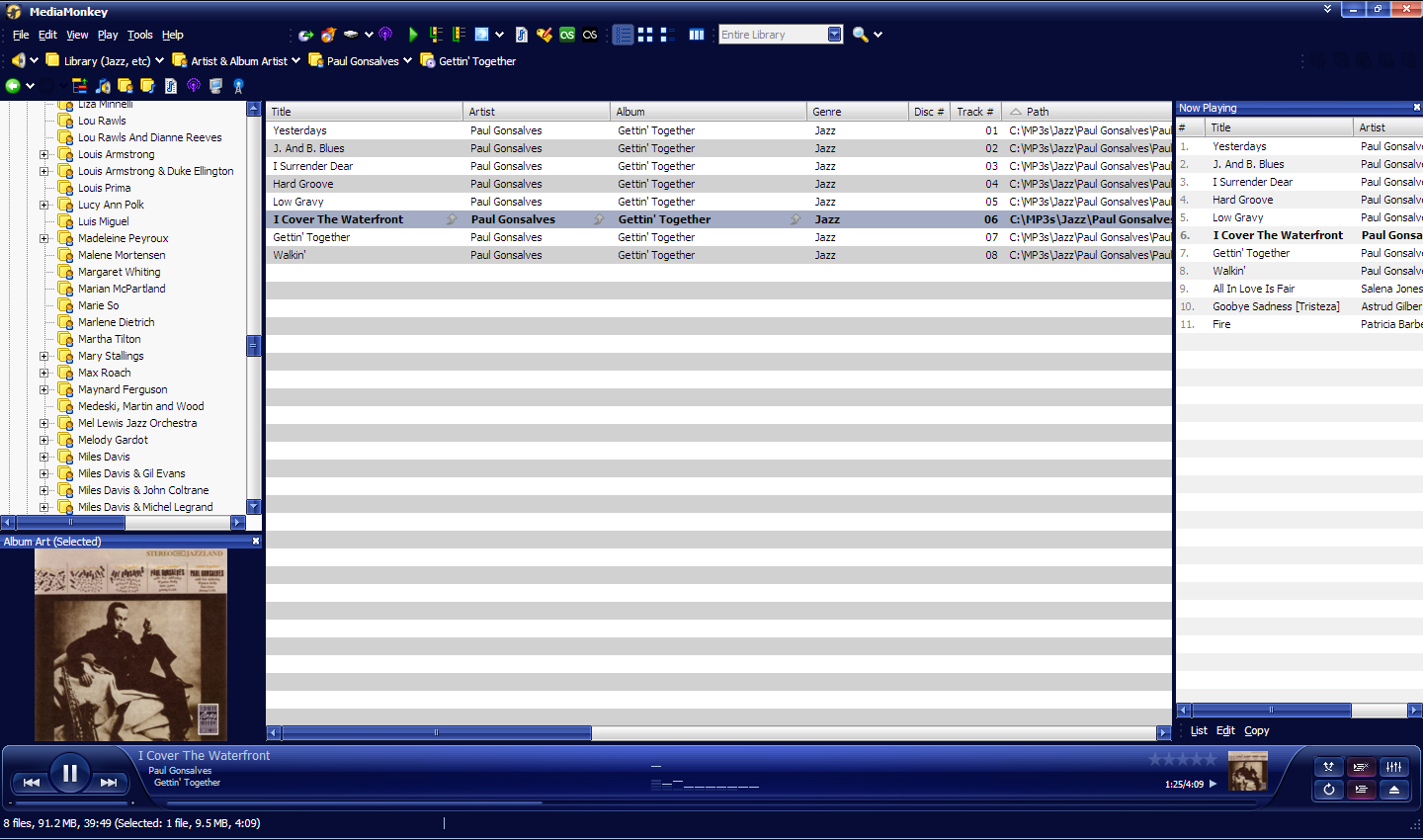
Task: Expand the Louis Armstrong tree node
Action: click(x=43, y=154)
